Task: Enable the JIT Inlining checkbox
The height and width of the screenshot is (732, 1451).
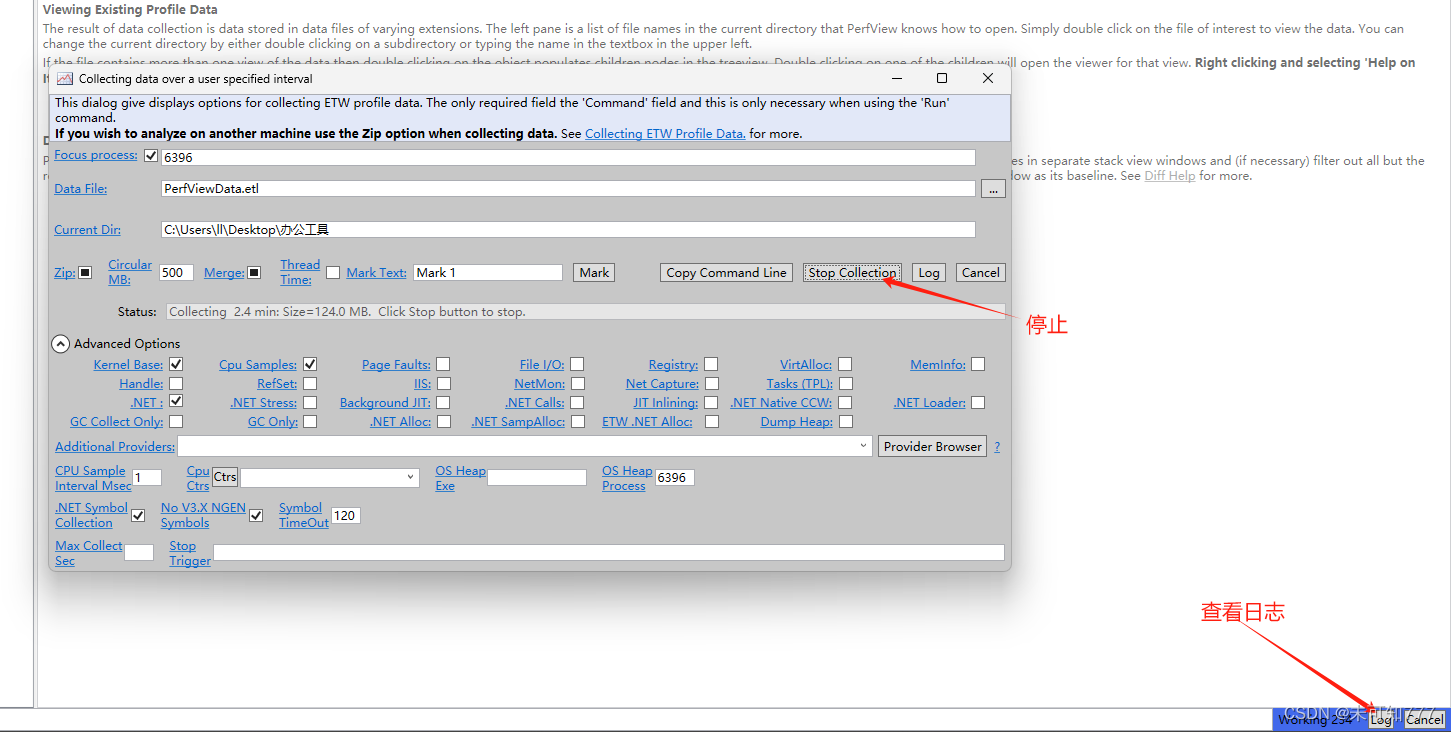Action: click(711, 402)
